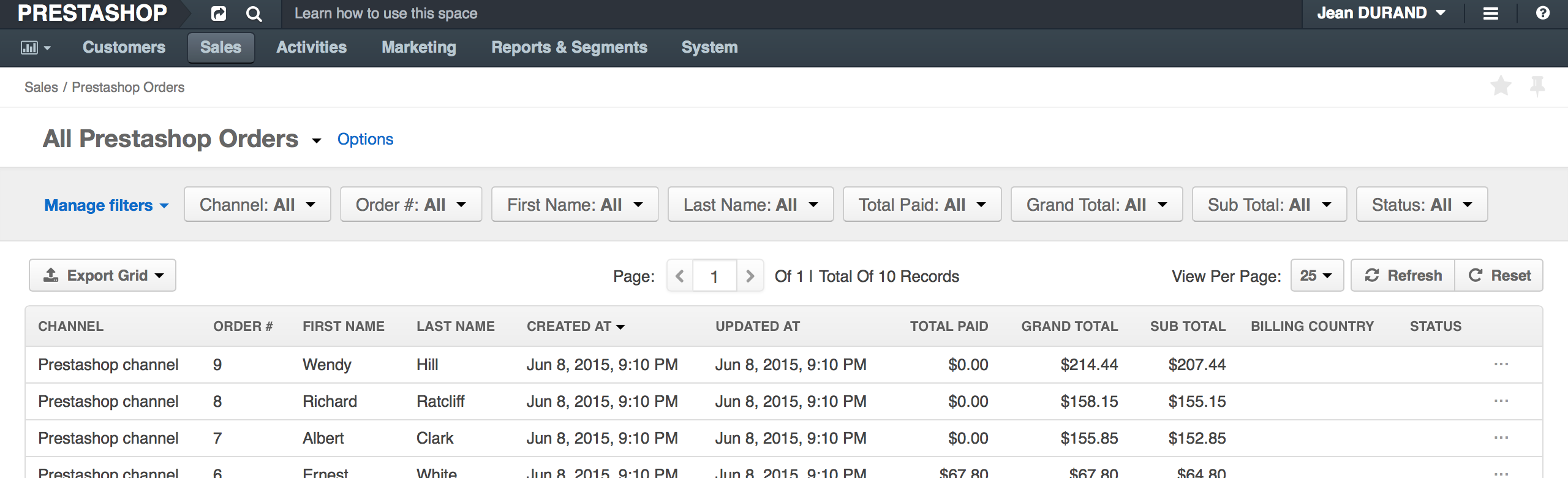Click Total Of 10 Records text

click(889, 276)
